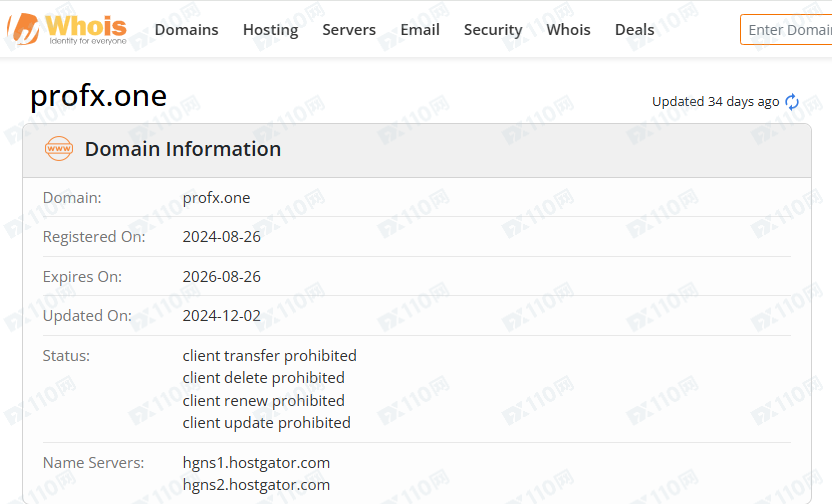Open the Hosting menu
This screenshot has height=504, width=832.
point(270,30)
